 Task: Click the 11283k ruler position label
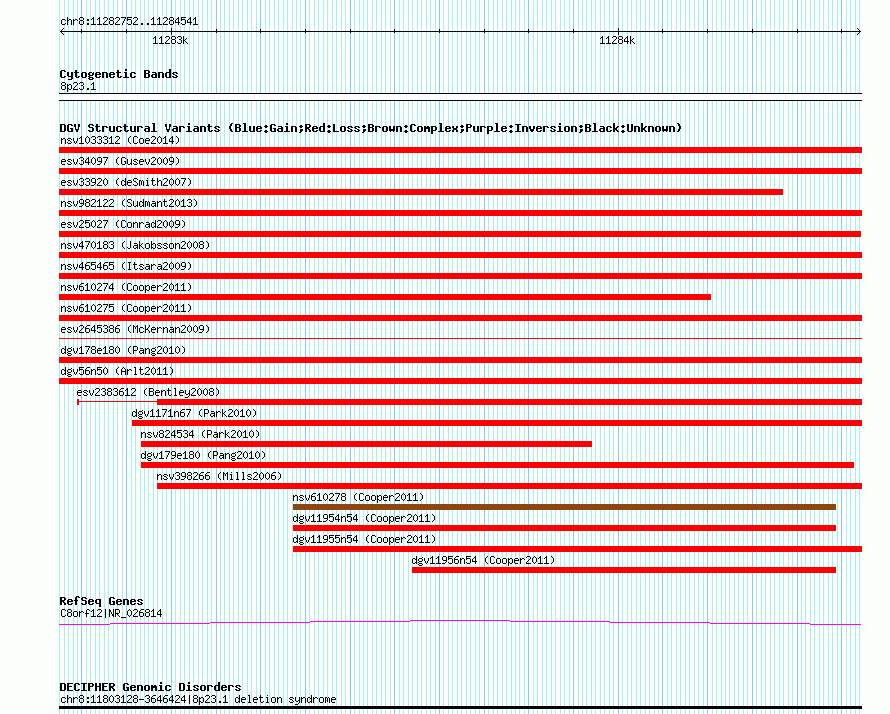pyautogui.click(x=170, y=40)
